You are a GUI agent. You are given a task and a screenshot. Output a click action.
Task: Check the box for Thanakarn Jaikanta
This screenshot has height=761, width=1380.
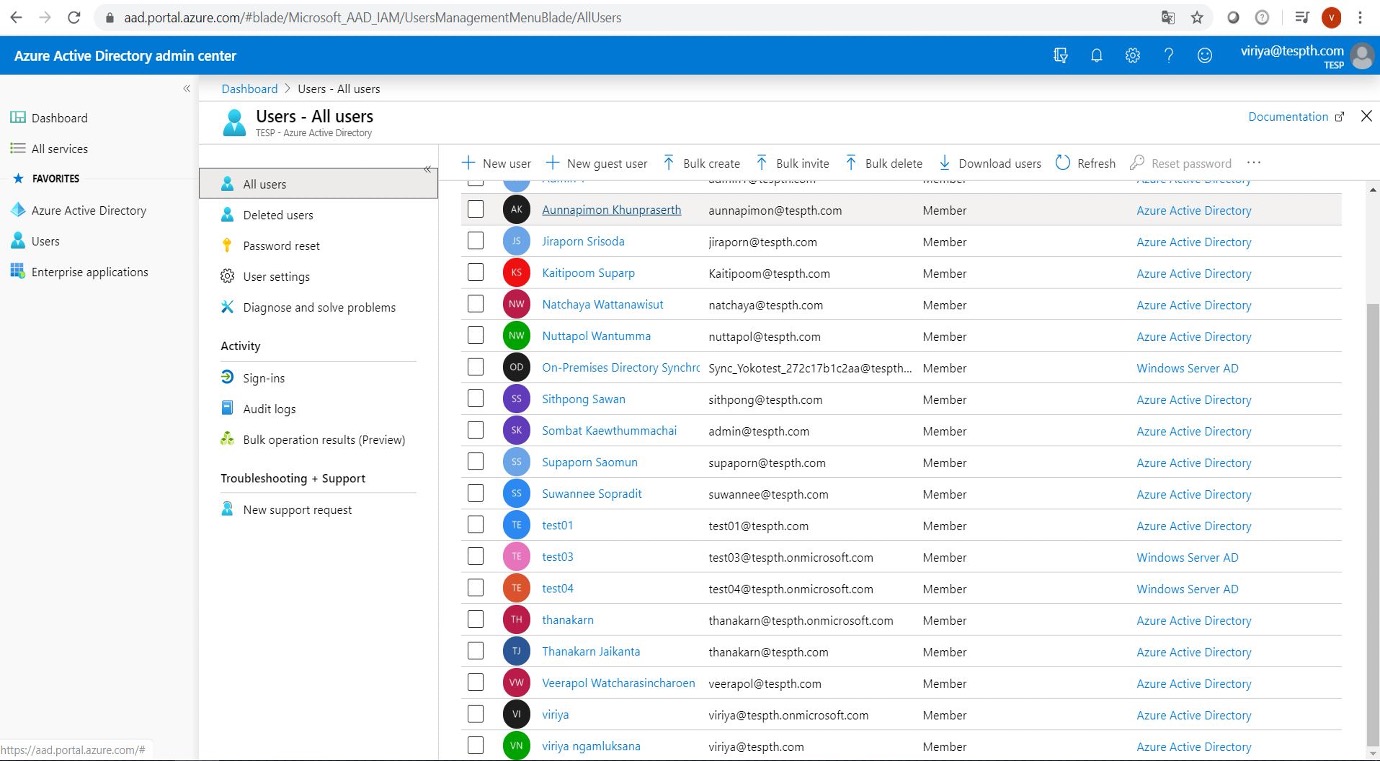coord(476,650)
